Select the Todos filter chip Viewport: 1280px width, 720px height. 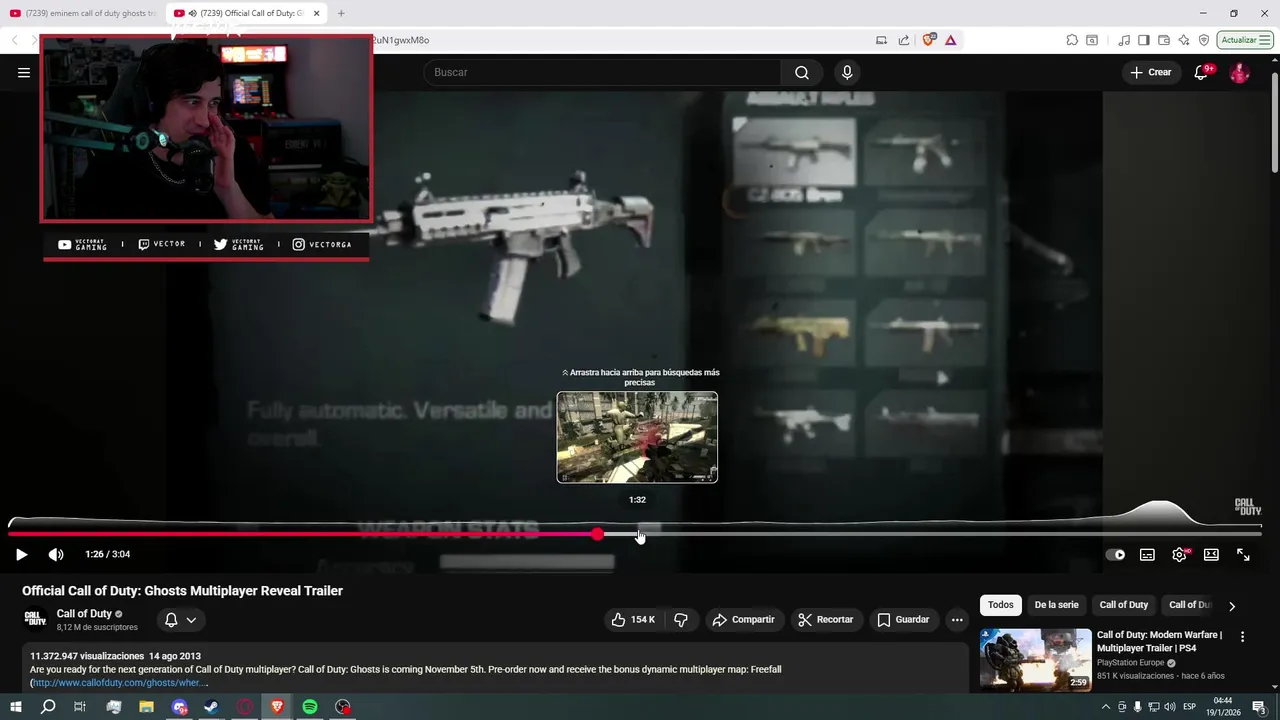1000,605
